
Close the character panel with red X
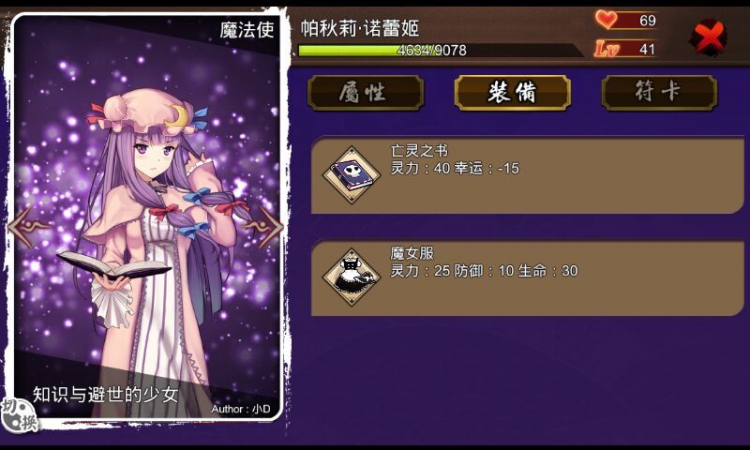[x=708, y=37]
